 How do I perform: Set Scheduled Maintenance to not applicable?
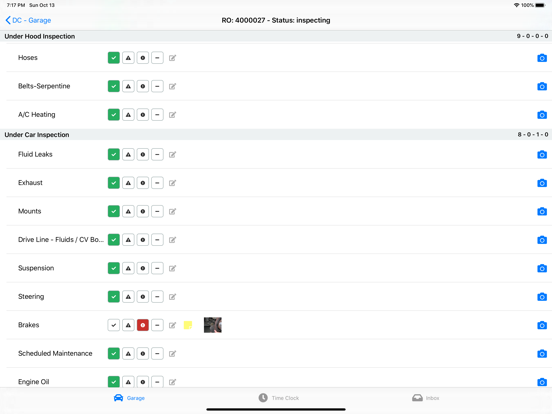coord(157,353)
